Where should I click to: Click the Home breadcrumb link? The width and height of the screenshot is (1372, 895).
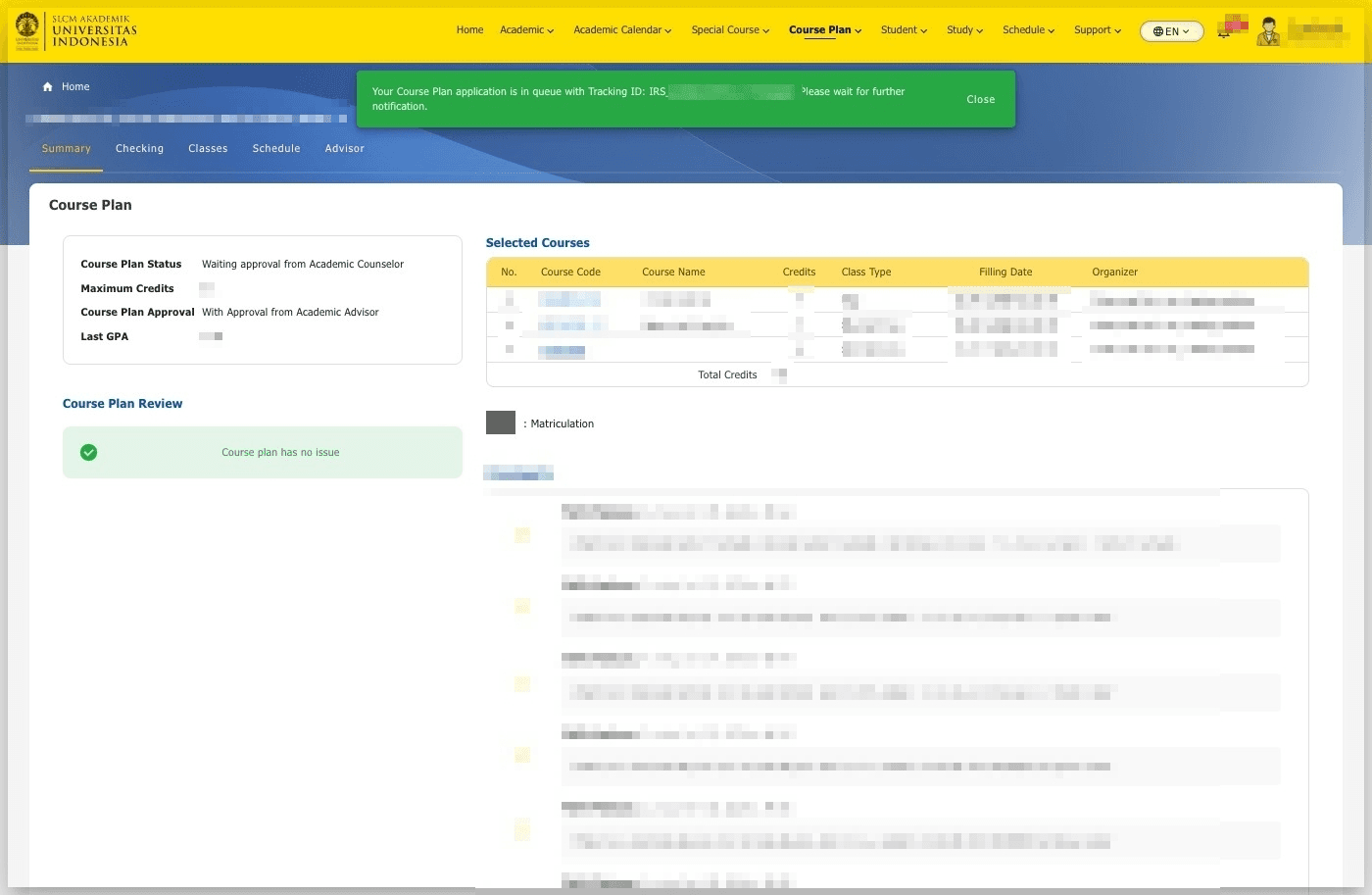click(x=75, y=87)
